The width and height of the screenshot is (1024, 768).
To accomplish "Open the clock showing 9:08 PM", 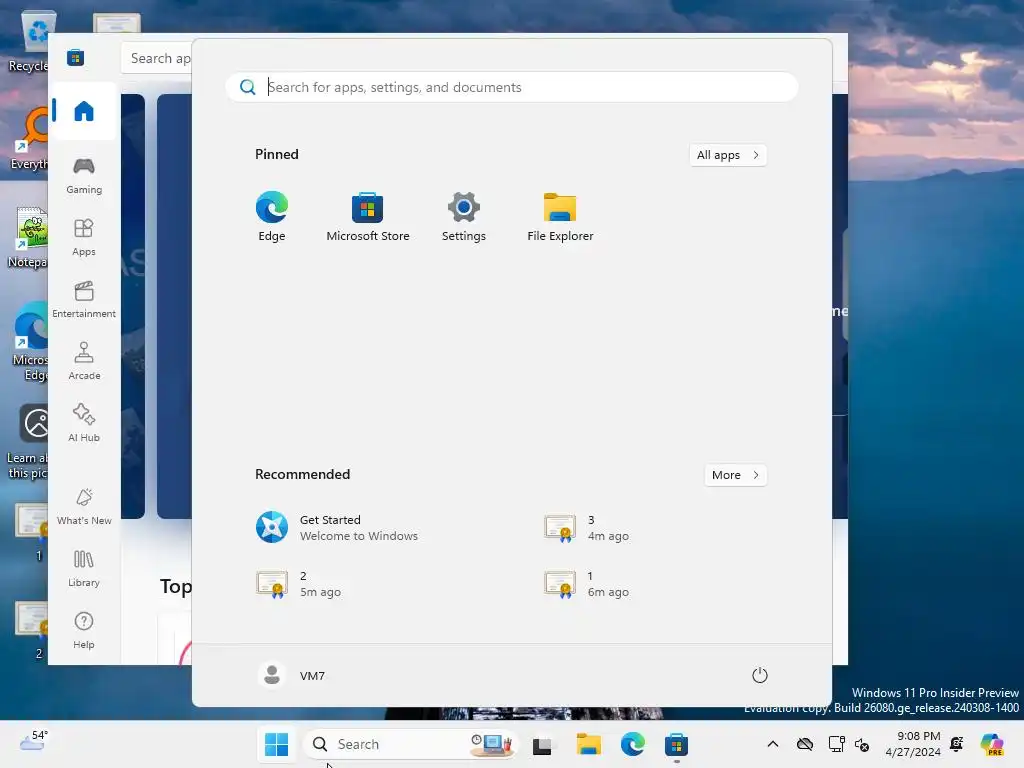I will pyautogui.click(x=913, y=744).
